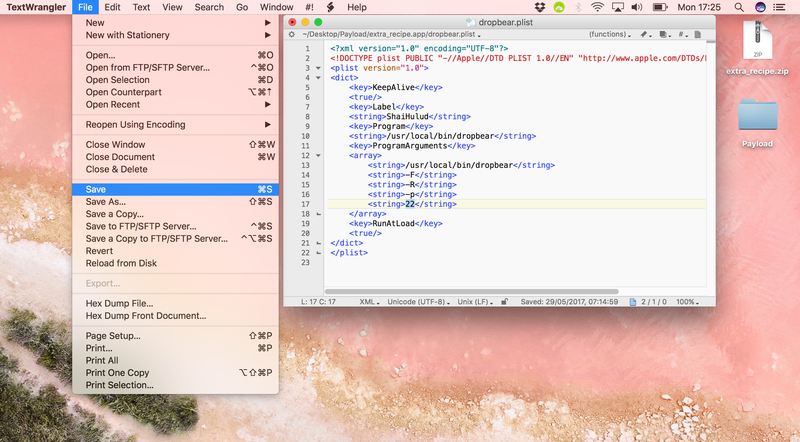Open the counterparts hash icon menu
This screenshot has height=442, width=800.
pyautogui.click(x=681, y=34)
